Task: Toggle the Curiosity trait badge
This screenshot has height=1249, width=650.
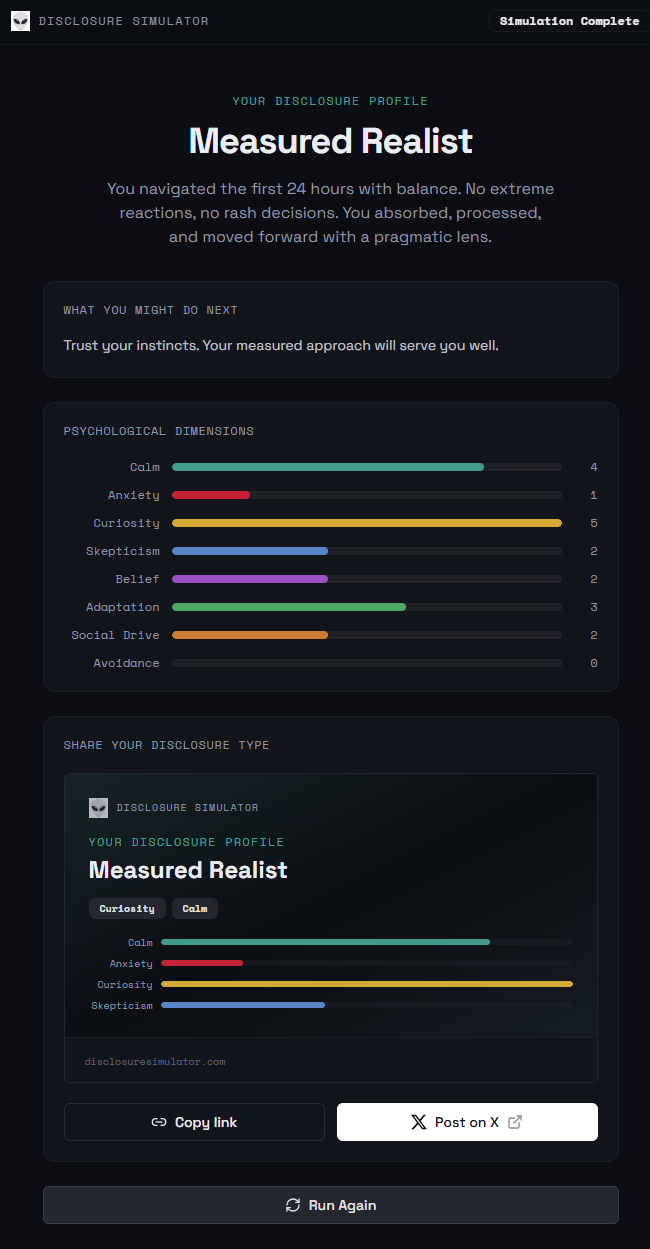Action: pyautogui.click(x=127, y=908)
